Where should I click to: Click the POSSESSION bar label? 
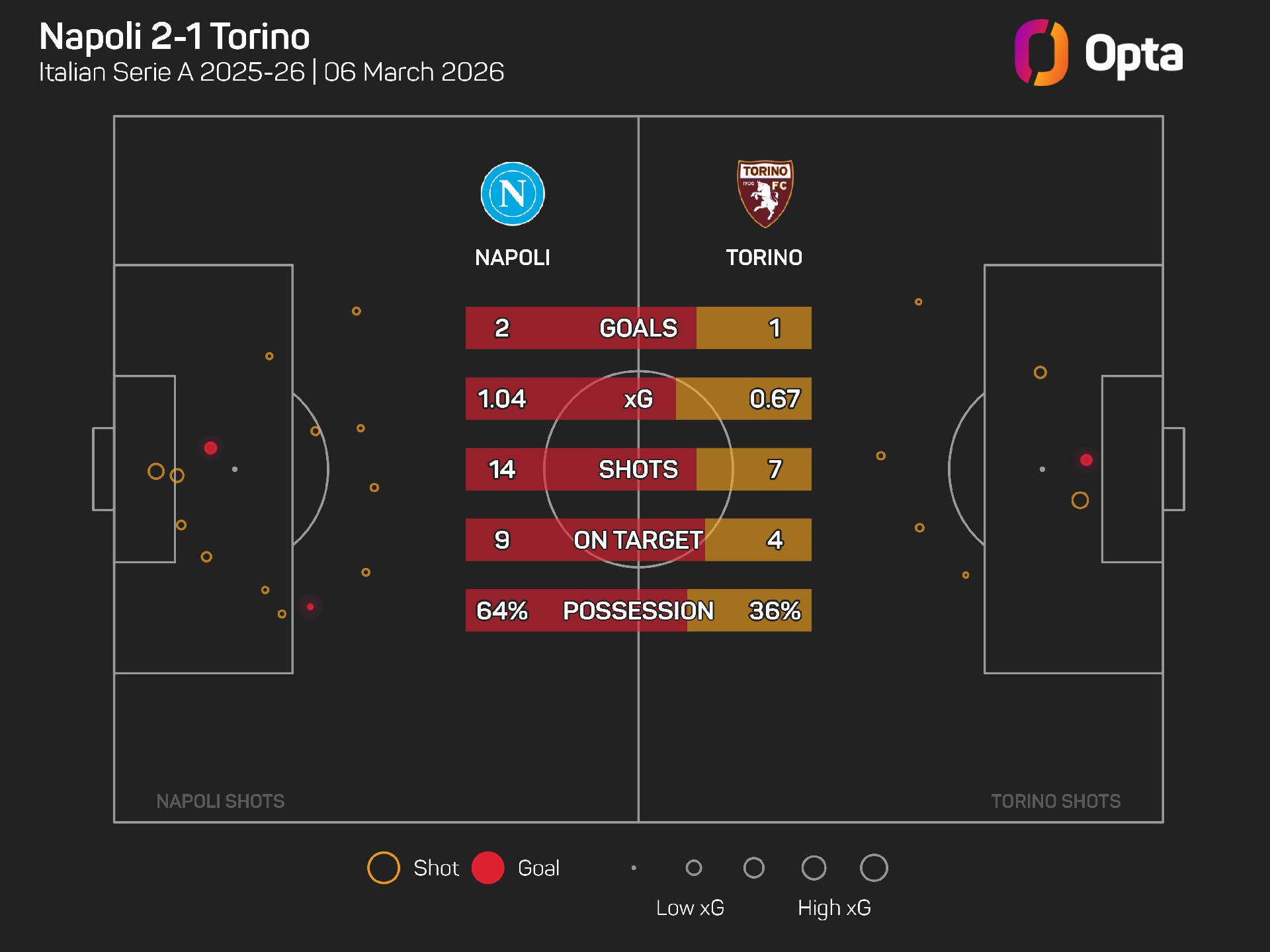638,611
